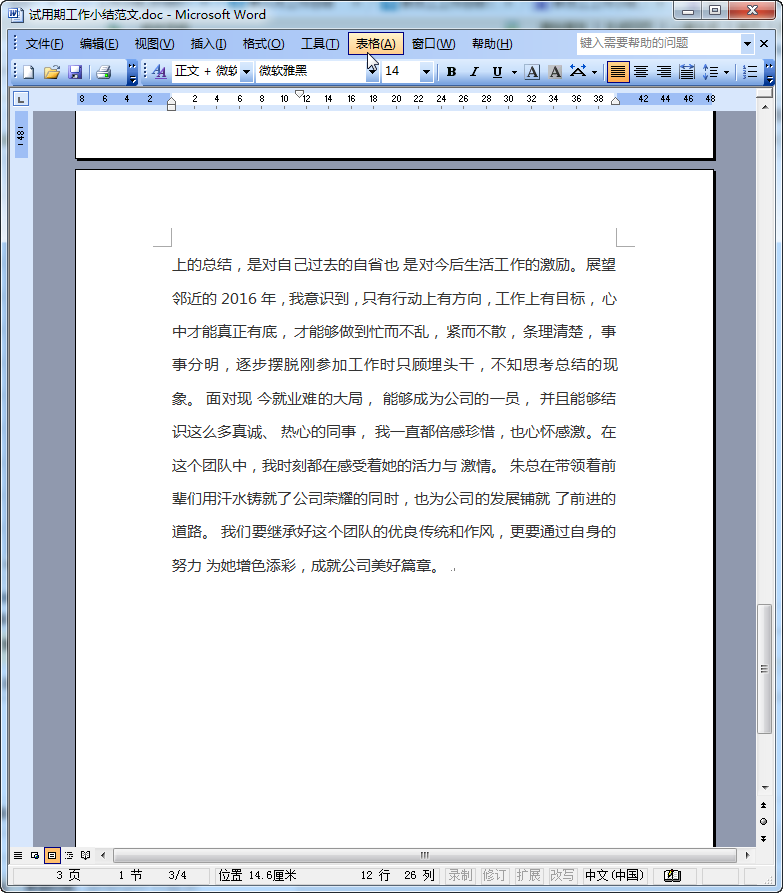This screenshot has width=783, height=893.
Task: Open the 文件(F) menu
Action: point(44,44)
